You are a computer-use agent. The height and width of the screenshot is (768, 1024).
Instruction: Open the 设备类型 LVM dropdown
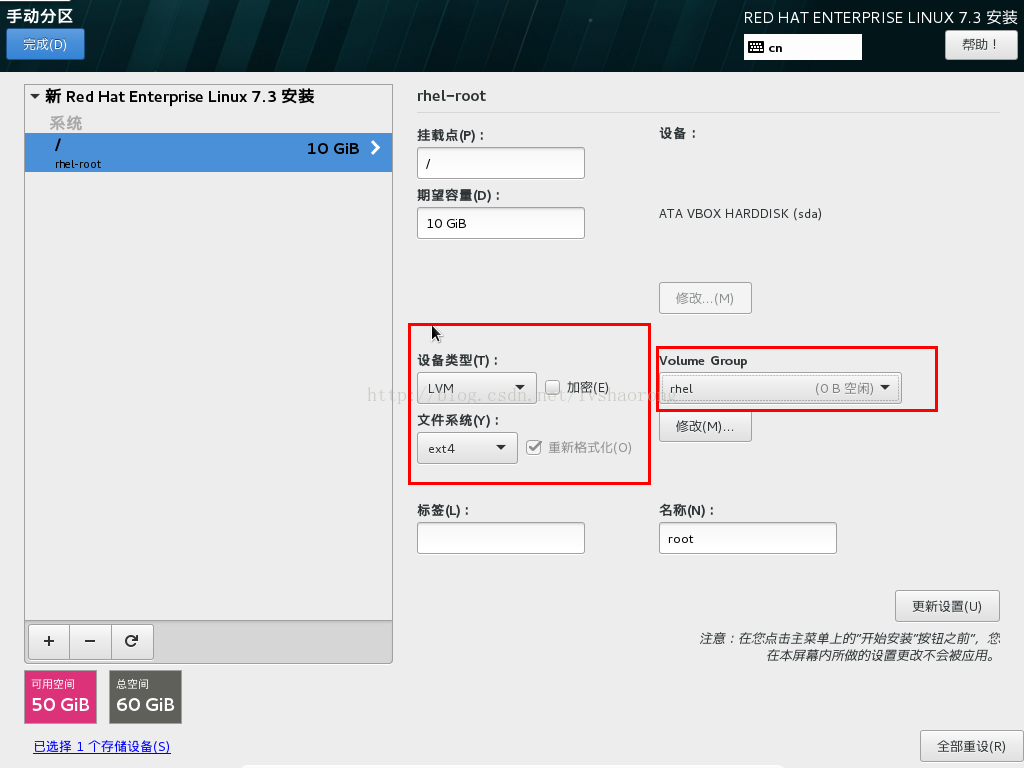pos(477,388)
